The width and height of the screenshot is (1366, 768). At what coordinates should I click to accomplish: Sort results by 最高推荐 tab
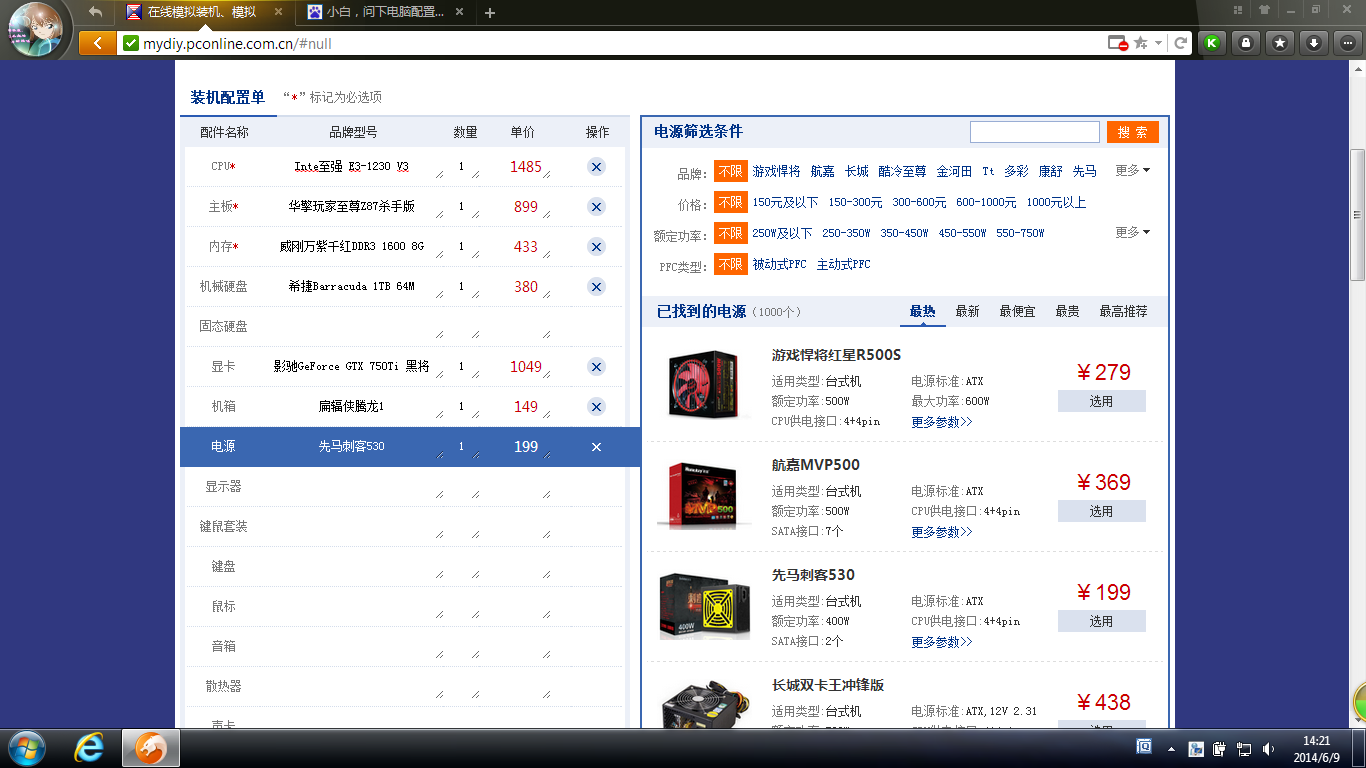pyautogui.click(x=1123, y=312)
